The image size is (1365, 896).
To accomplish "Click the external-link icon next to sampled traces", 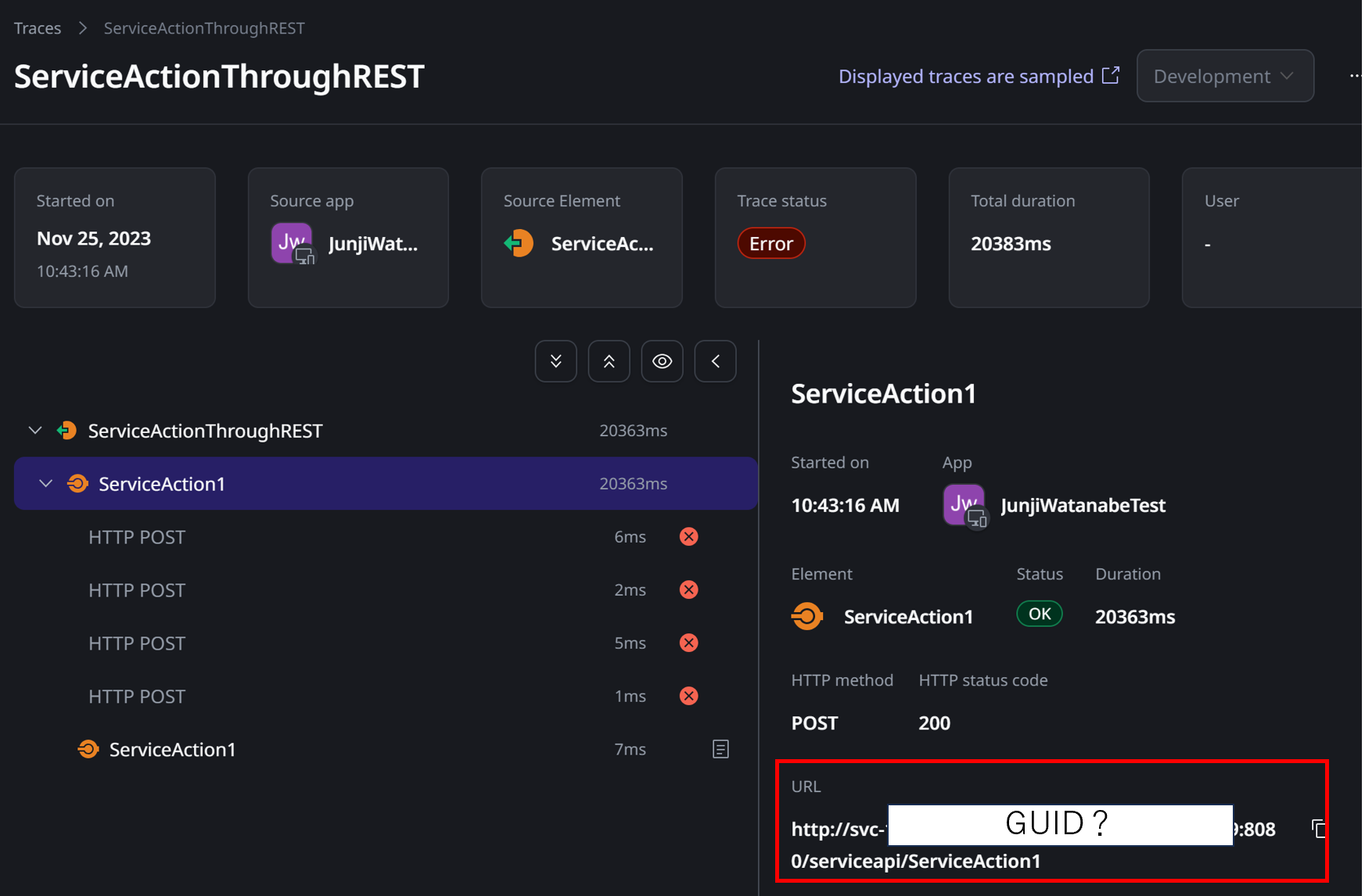I will click(1111, 75).
